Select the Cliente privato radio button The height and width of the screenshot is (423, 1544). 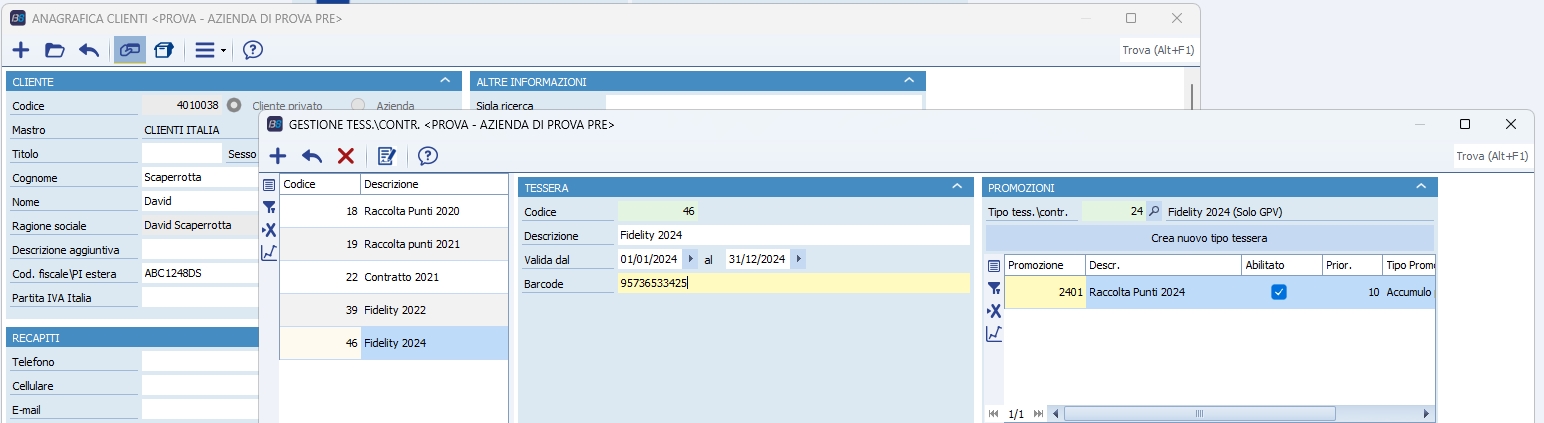coord(234,105)
